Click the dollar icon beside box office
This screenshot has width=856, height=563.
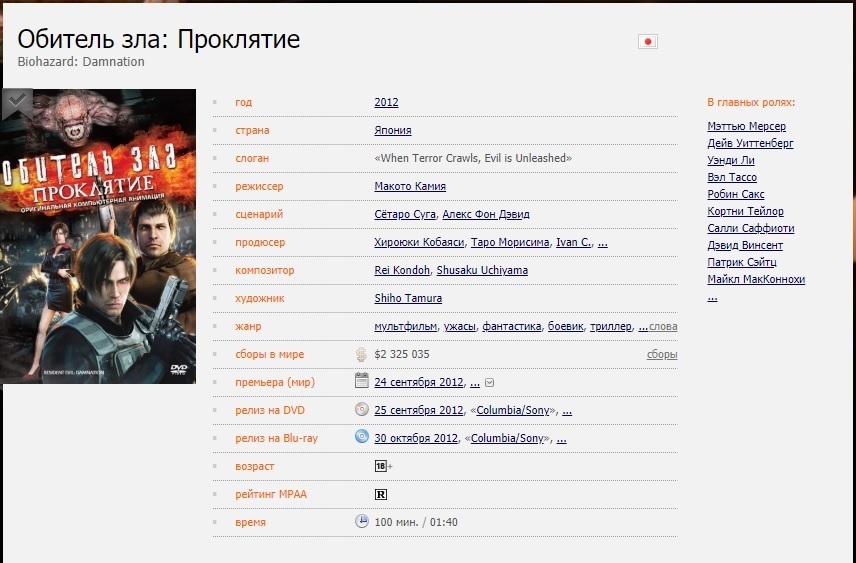pos(362,354)
